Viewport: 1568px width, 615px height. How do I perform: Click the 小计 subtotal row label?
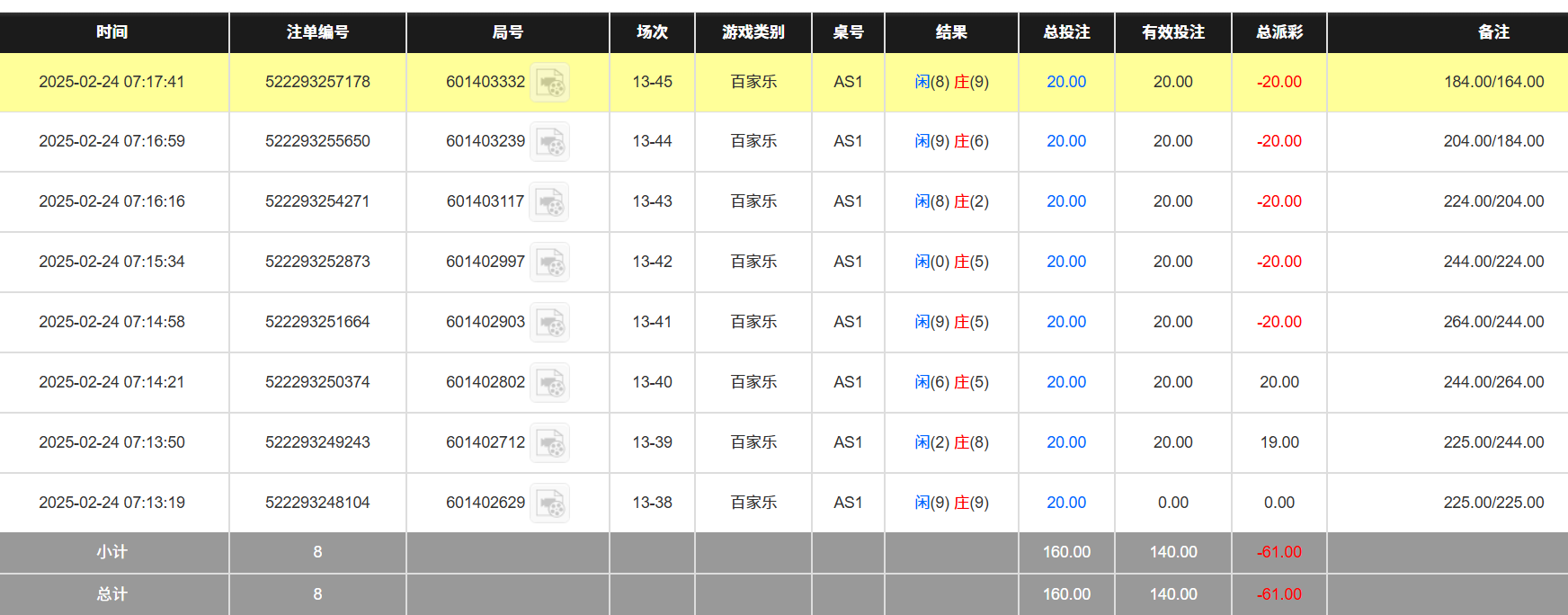pyautogui.click(x=112, y=552)
